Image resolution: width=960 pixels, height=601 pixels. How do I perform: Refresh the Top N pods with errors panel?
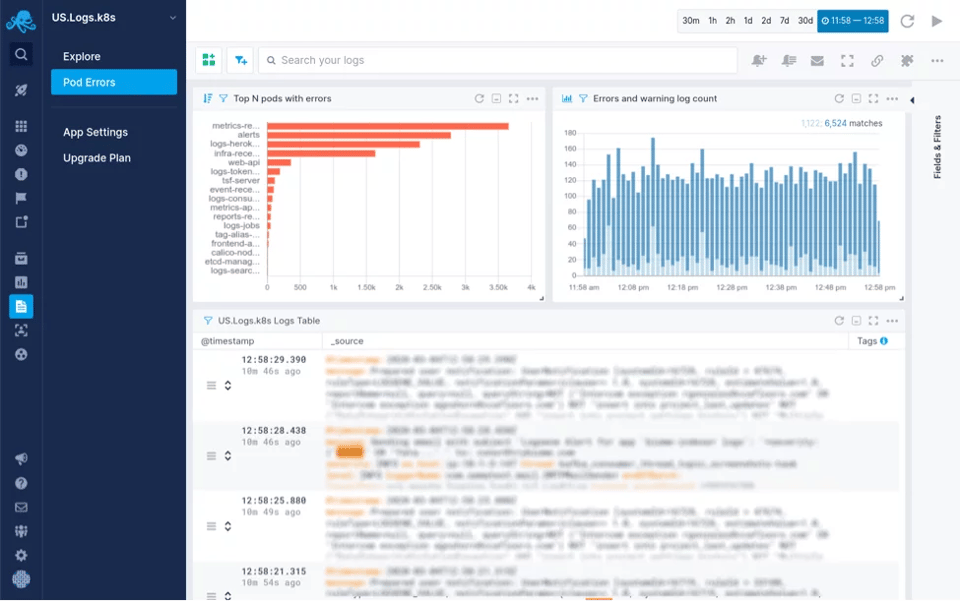479,99
